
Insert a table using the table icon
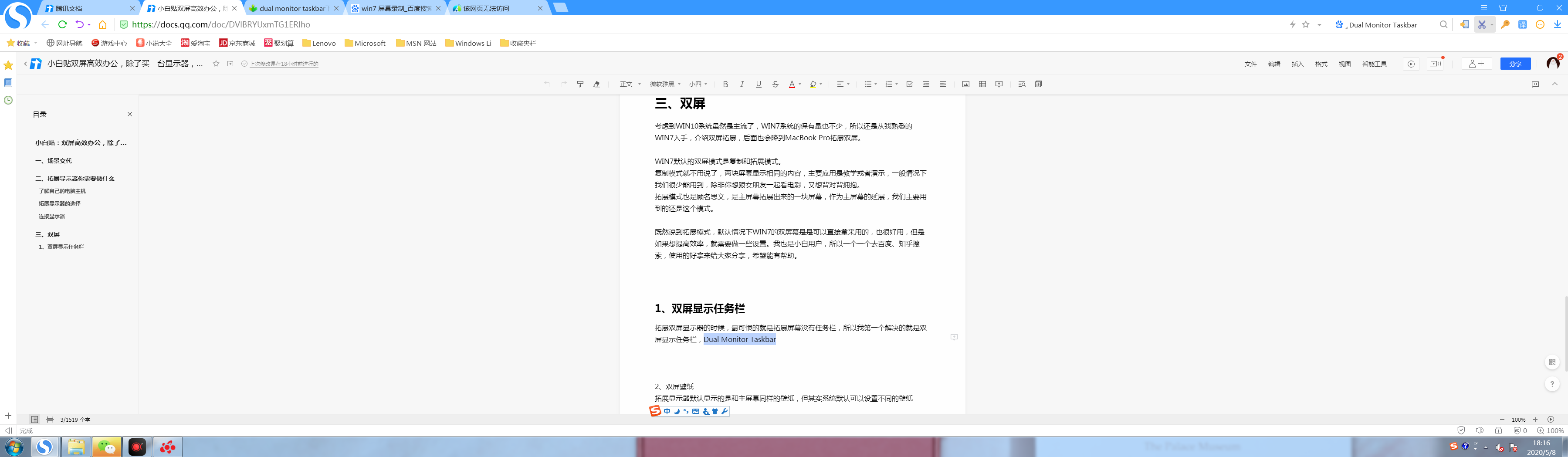tap(982, 84)
